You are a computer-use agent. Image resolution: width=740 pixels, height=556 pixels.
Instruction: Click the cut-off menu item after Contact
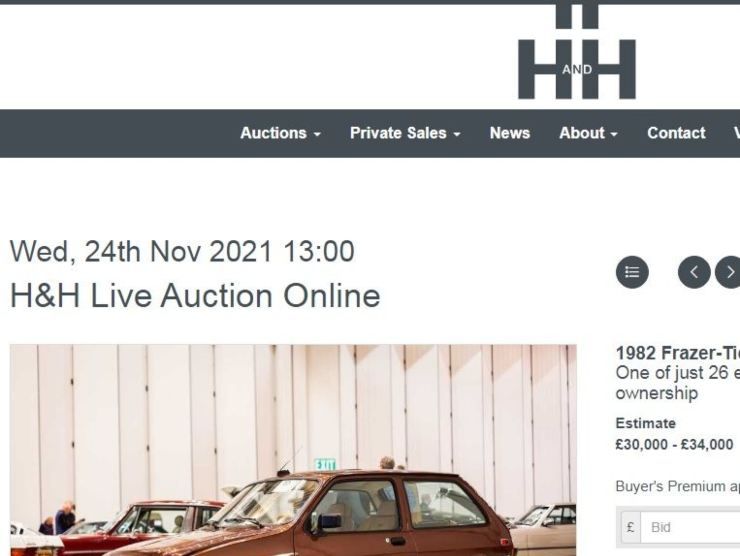(737, 133)
